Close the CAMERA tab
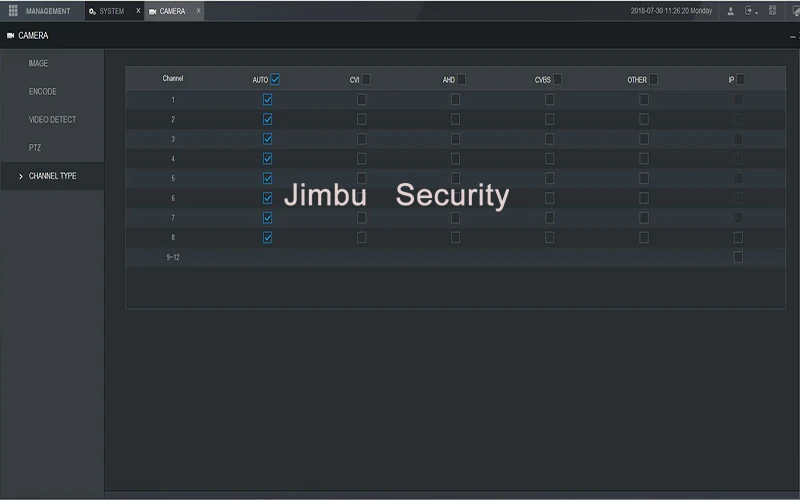This screenshot has height=500, width=800. coord(198,11)
